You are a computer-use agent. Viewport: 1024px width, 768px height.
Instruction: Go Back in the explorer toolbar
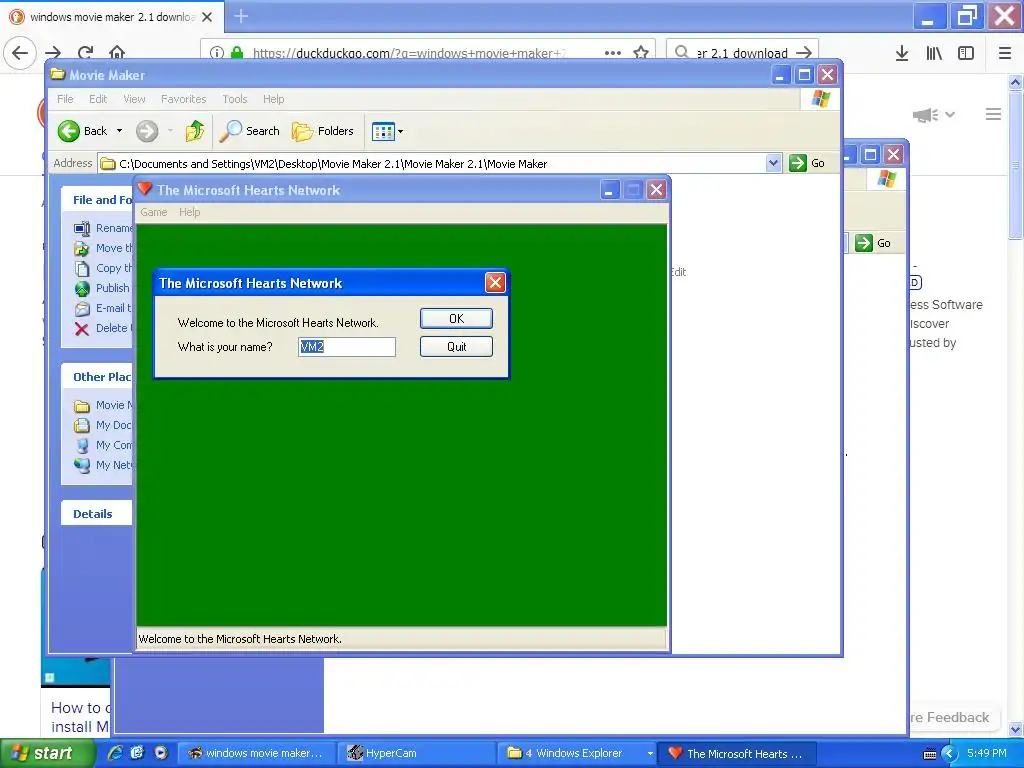(x=82, y=131)
